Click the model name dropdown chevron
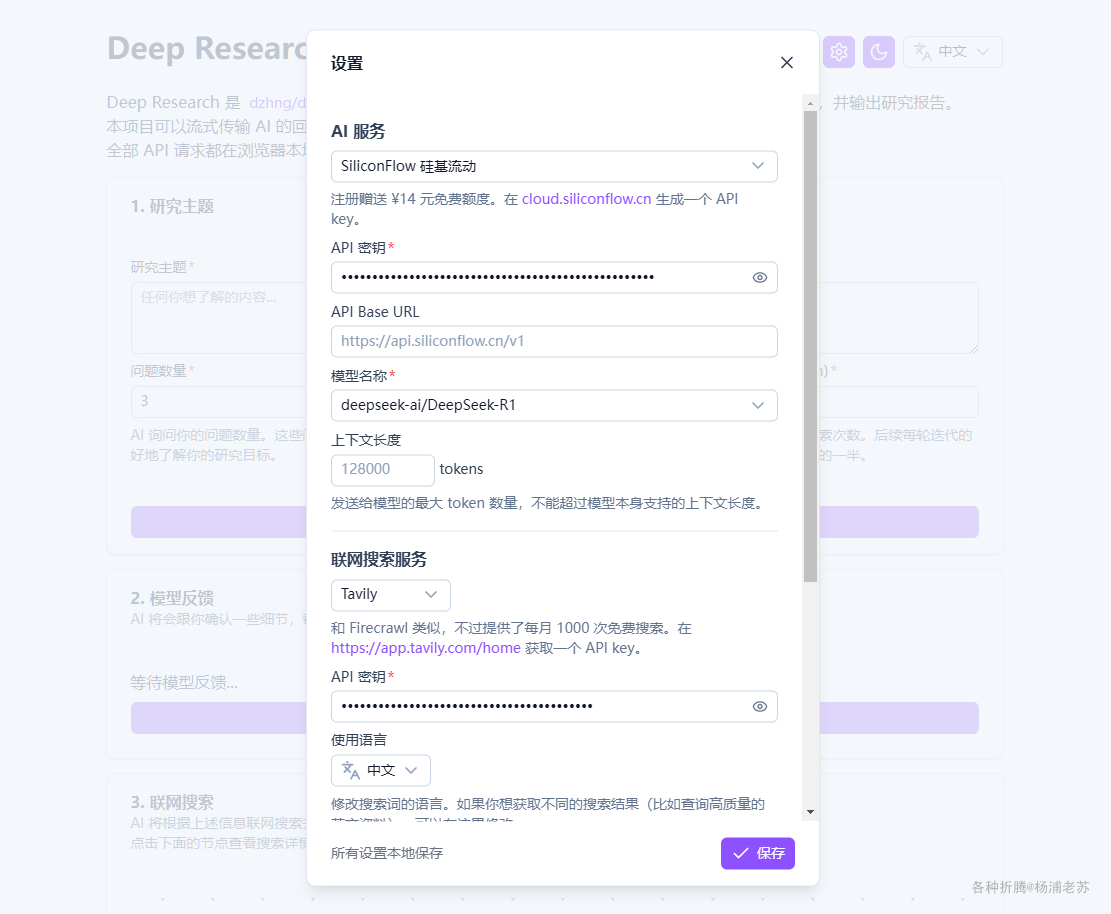Image resolution: width=1111 pixels, height=914 pixels. (758, 405)
